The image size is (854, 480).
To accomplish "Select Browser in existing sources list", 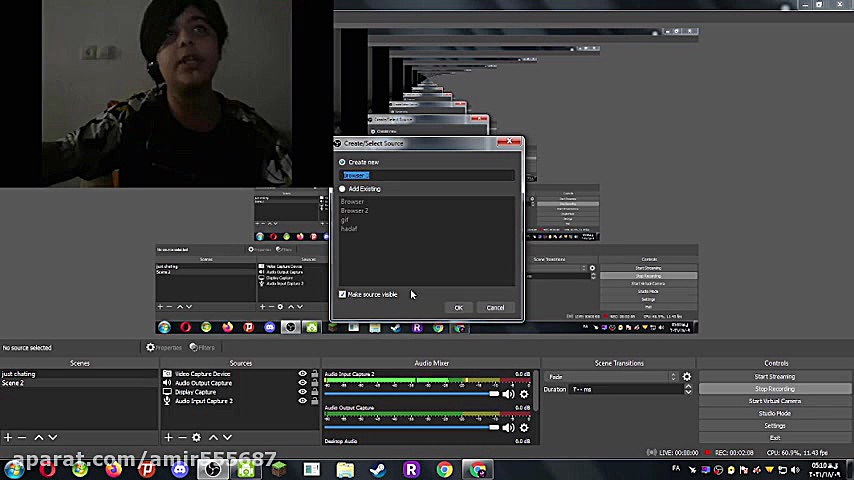I will coord(352,202).
